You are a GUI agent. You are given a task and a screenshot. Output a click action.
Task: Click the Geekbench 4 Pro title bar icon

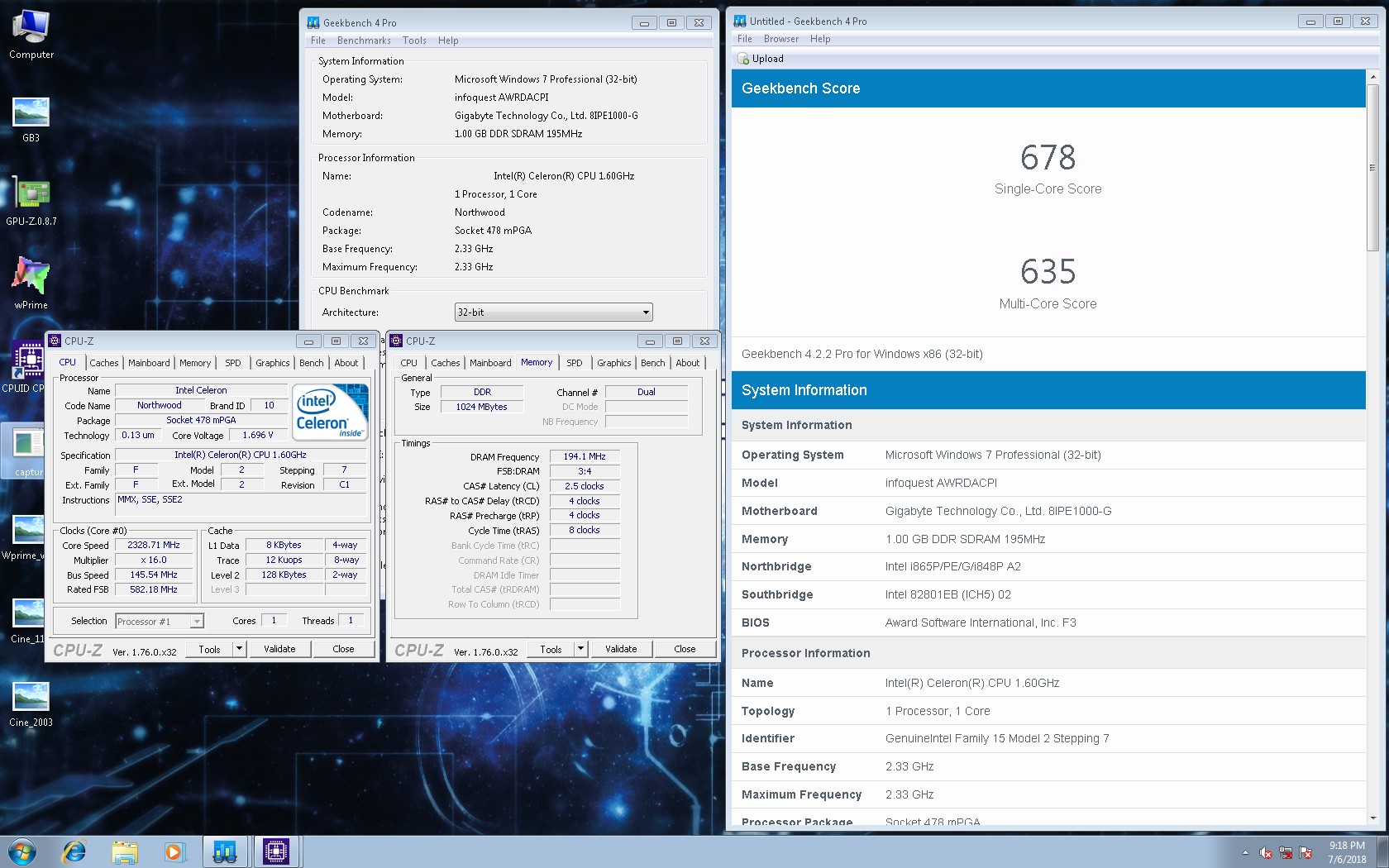point(313,22)
